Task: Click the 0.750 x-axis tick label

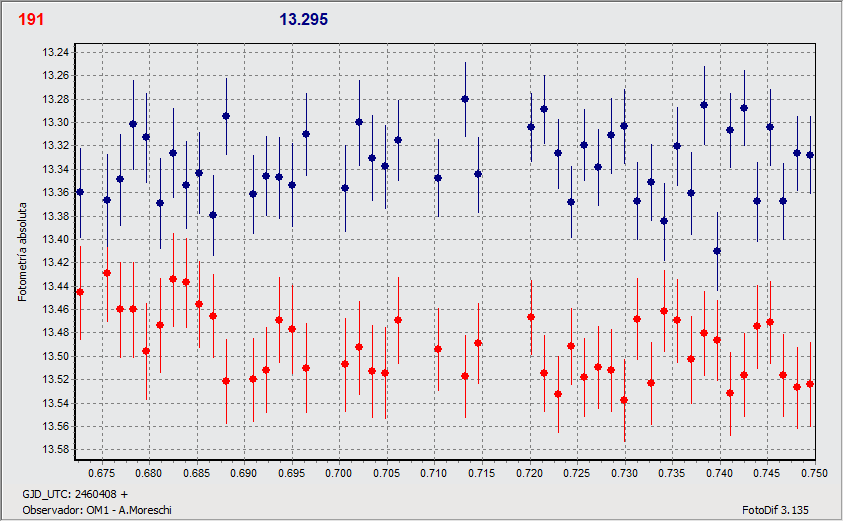Action: click(x=814, y=474)
